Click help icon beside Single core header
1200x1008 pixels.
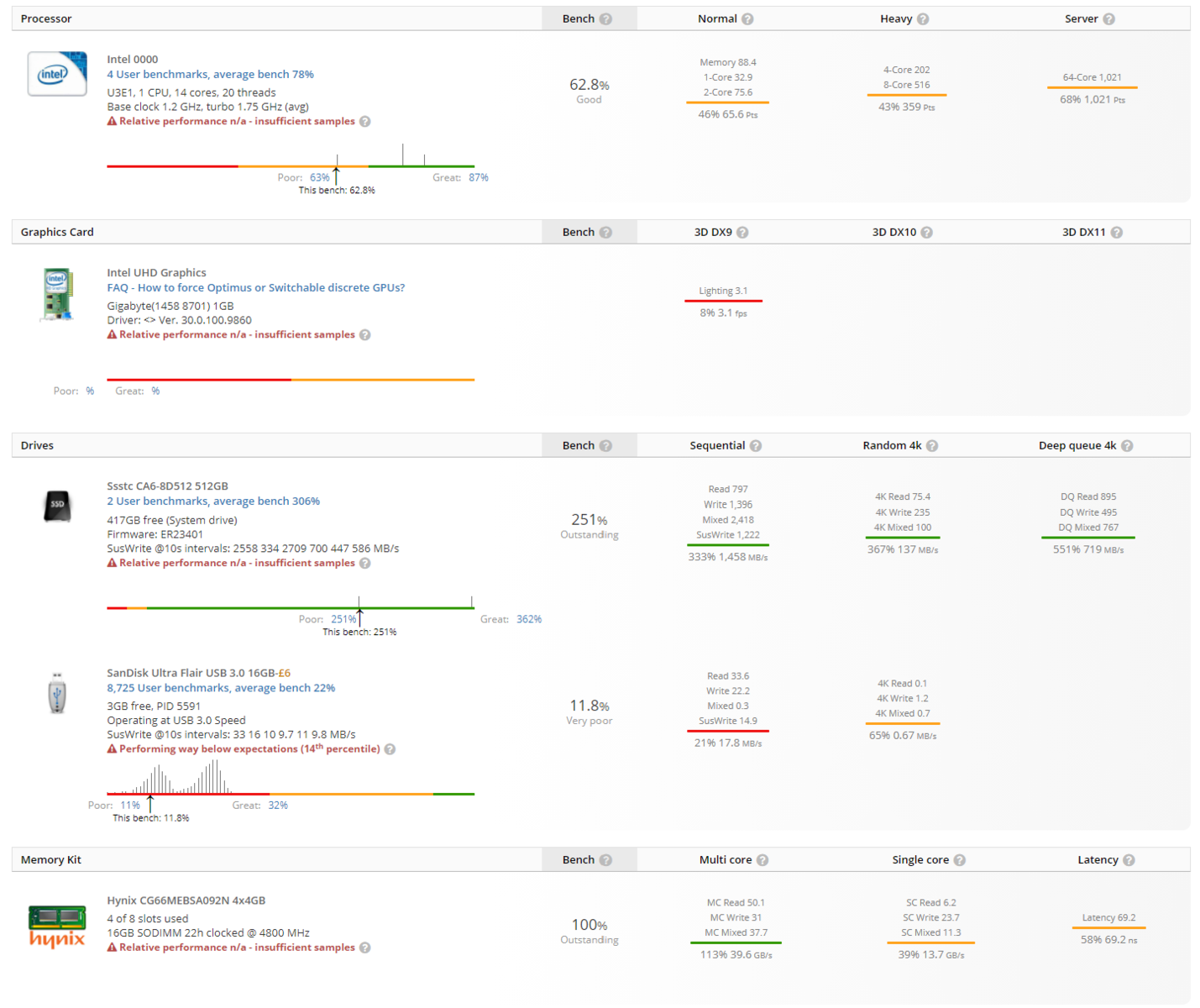click(x=960, y=860)
